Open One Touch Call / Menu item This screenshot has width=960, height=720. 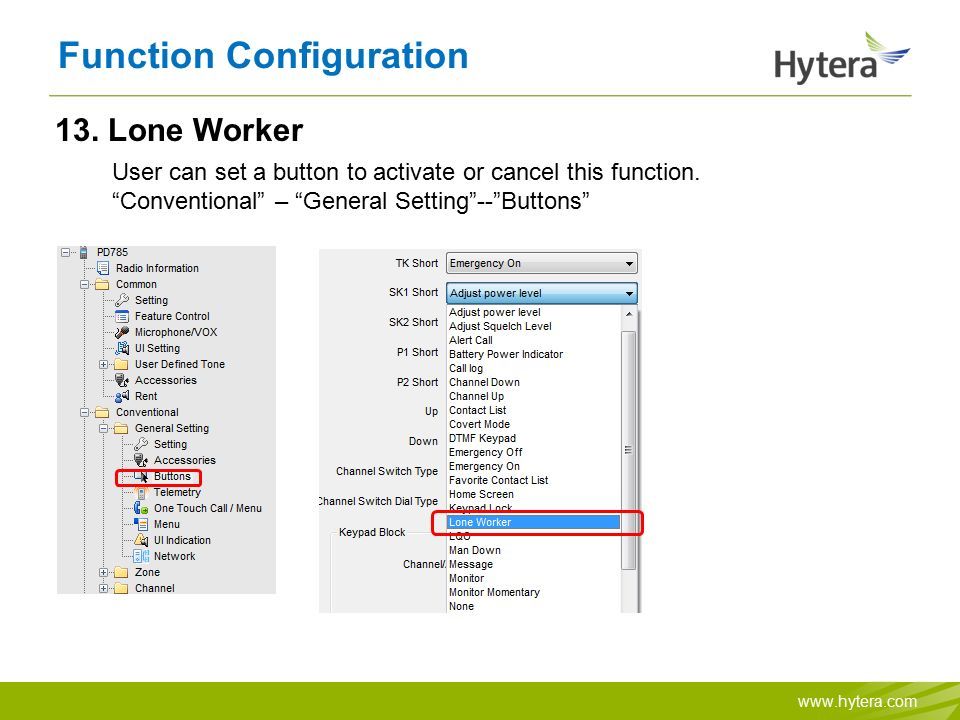click(208, 508)
